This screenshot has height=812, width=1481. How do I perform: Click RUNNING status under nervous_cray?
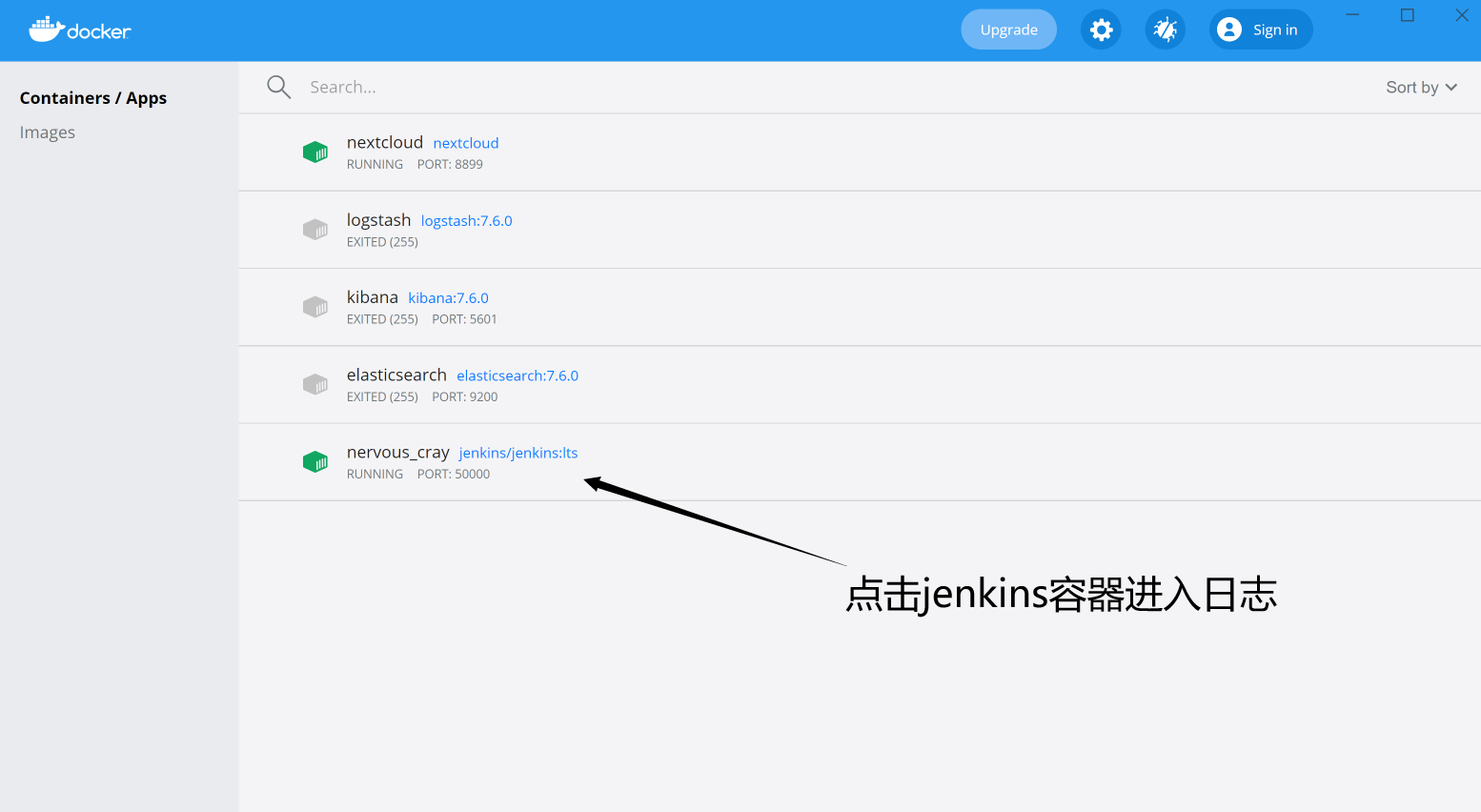coord(375,474)
